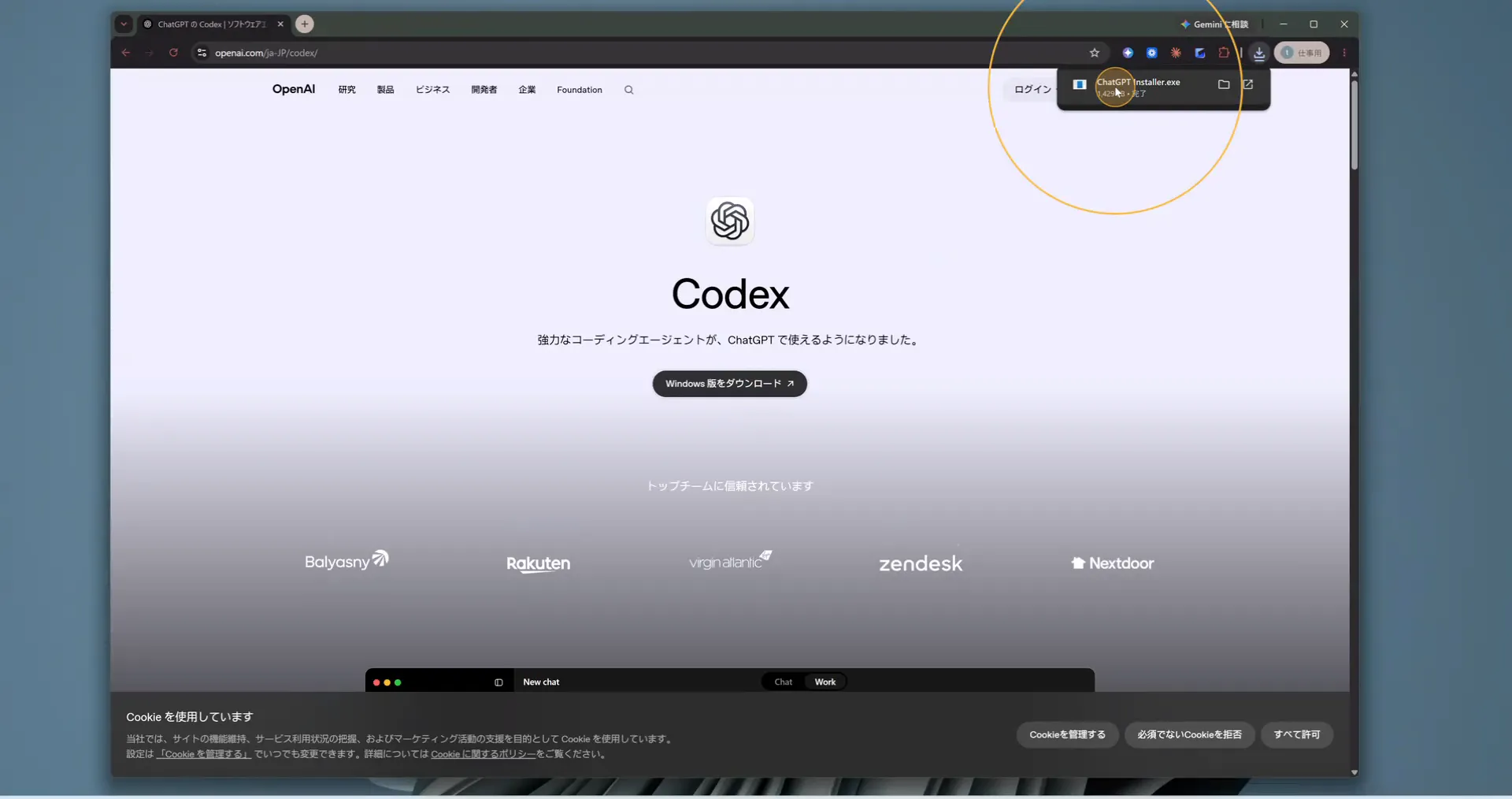Image resolution: width=1512 pixels, height=799 pixels.
Task: Select the ChatGPT の Codex browser tab
Action: [213, 24]
